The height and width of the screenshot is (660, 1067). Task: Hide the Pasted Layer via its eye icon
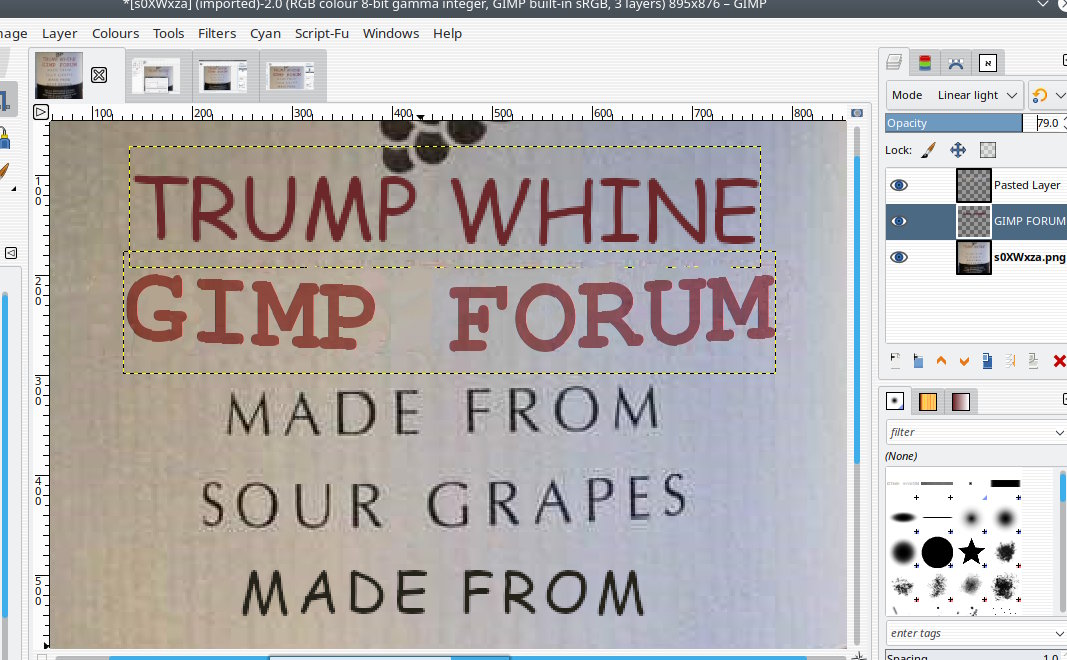point(899,185)
